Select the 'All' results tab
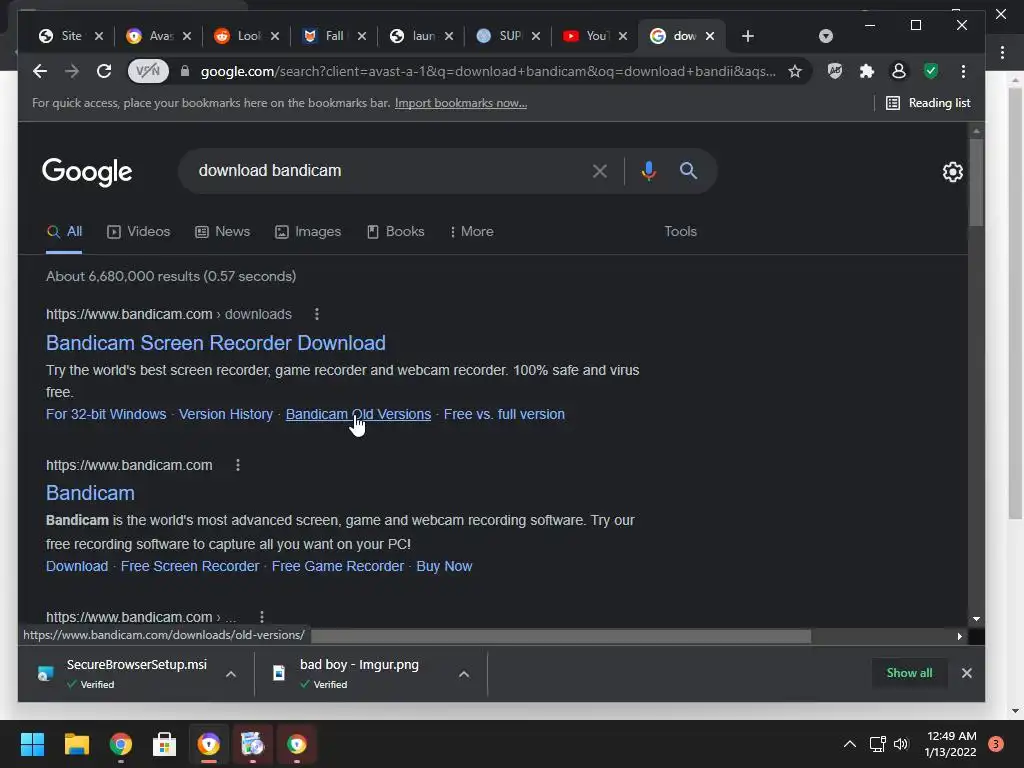 click(x=64, y=232)
